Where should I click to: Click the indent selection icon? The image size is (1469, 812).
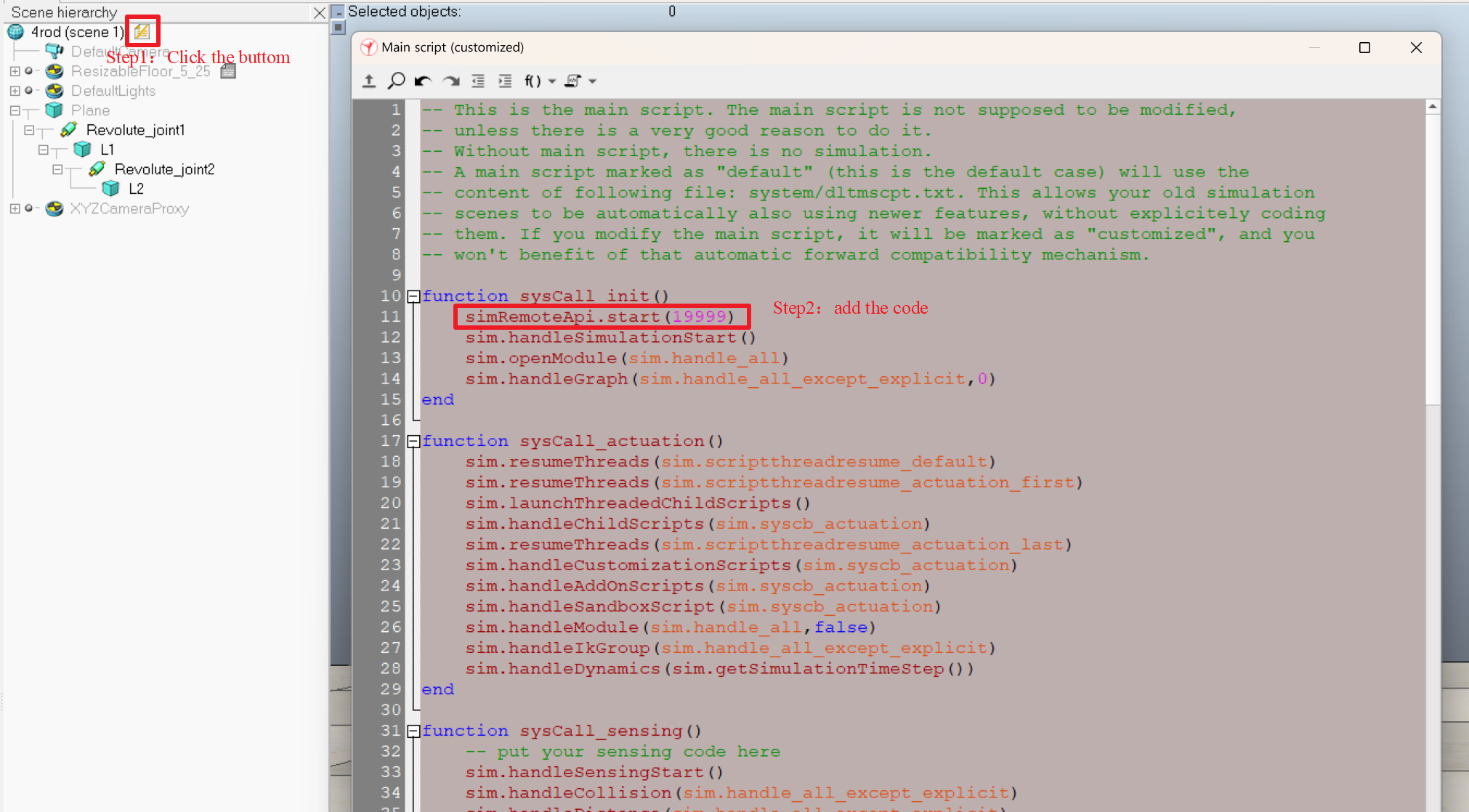tap(505, 81)
